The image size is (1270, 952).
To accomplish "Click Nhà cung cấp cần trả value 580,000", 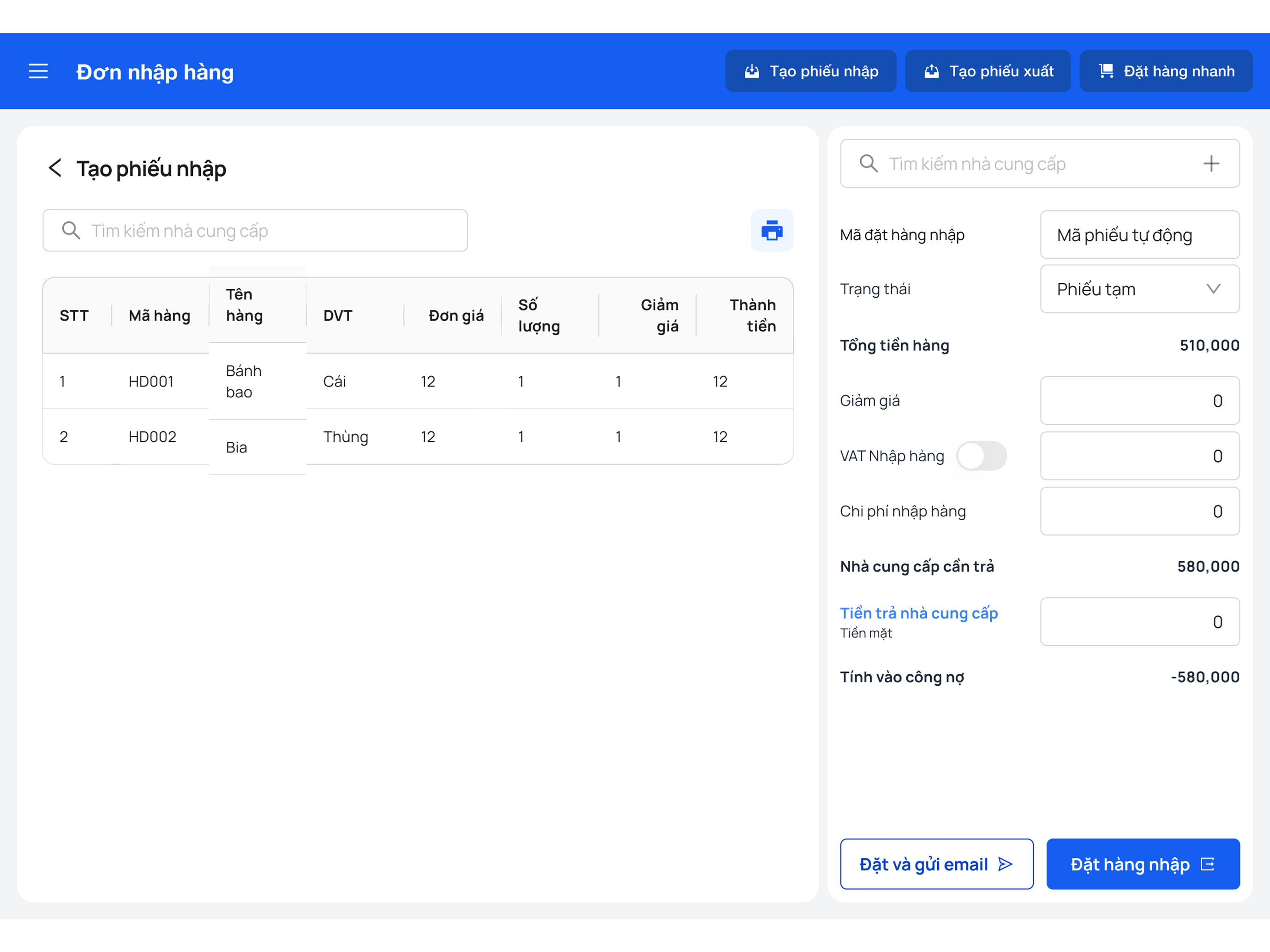I will tap(1209, 567).
